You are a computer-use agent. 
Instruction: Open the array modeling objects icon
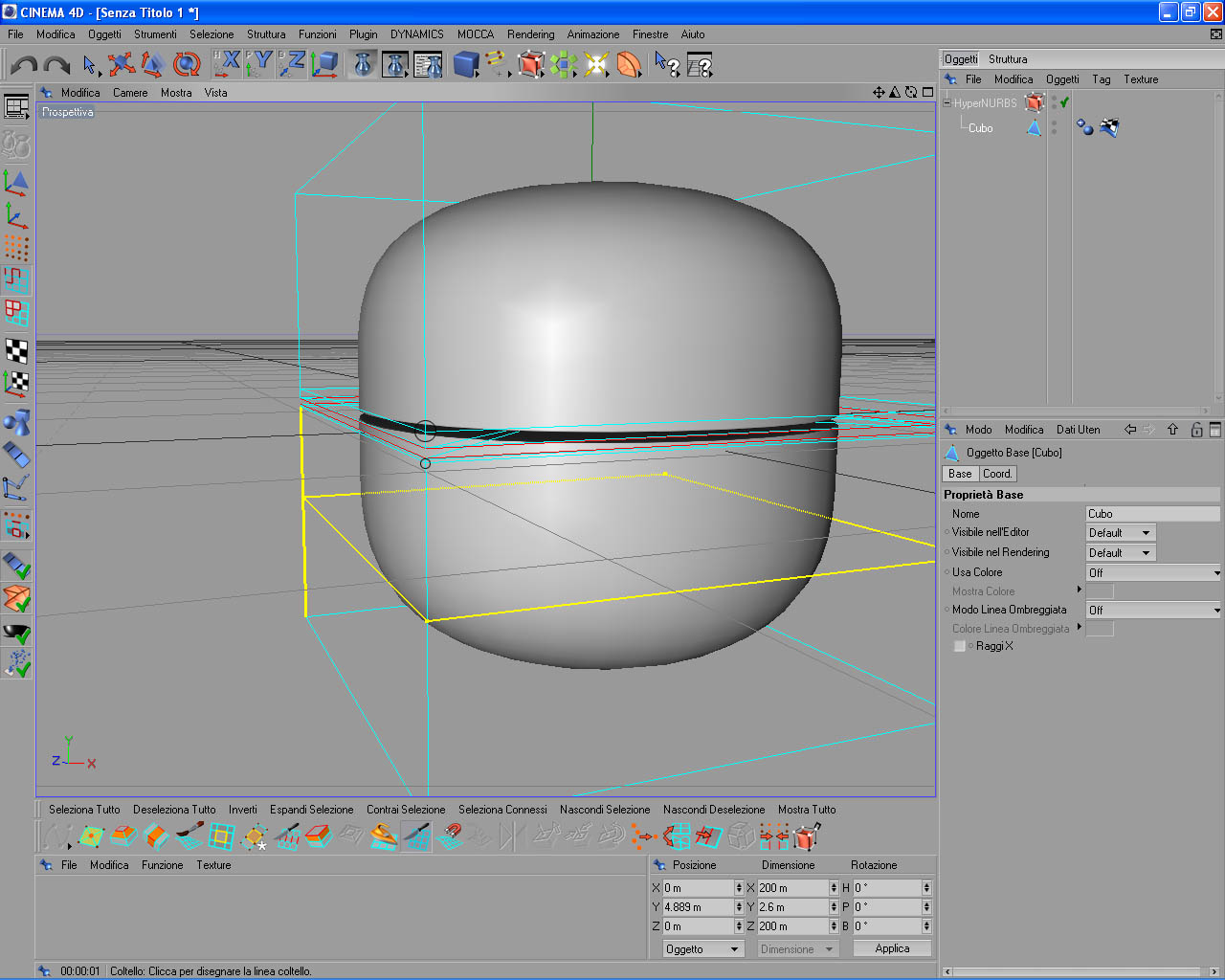click(x=563, y=65)
